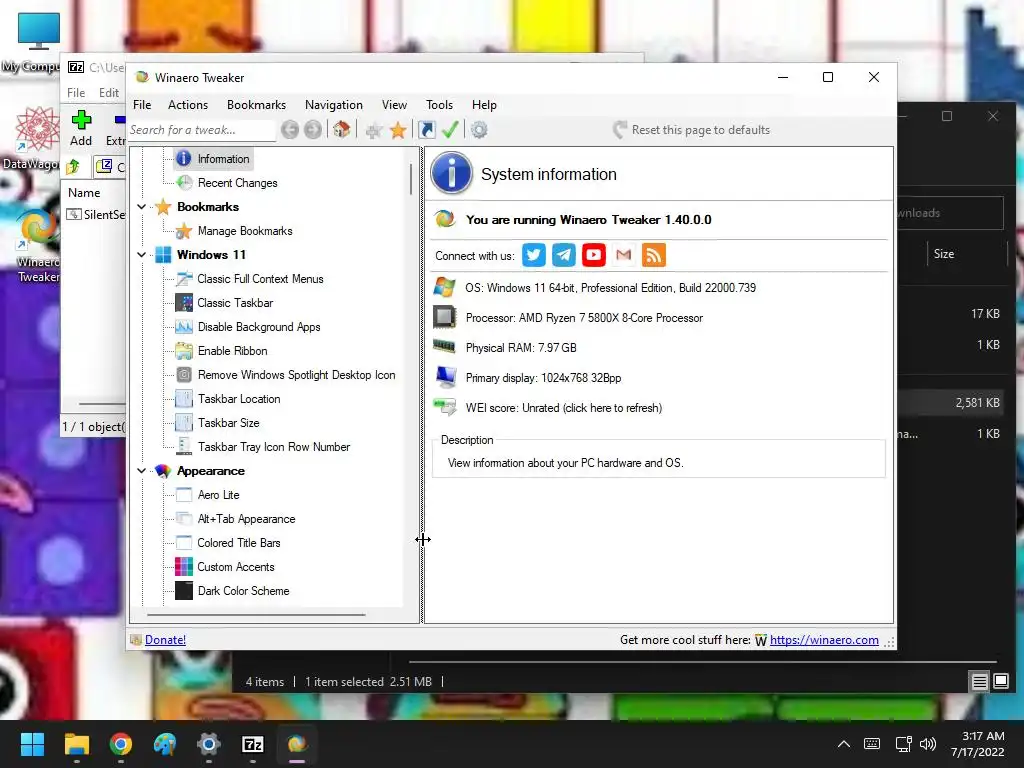
Task: Click the Add button in 7-Zip window
Action: point(81,128)
